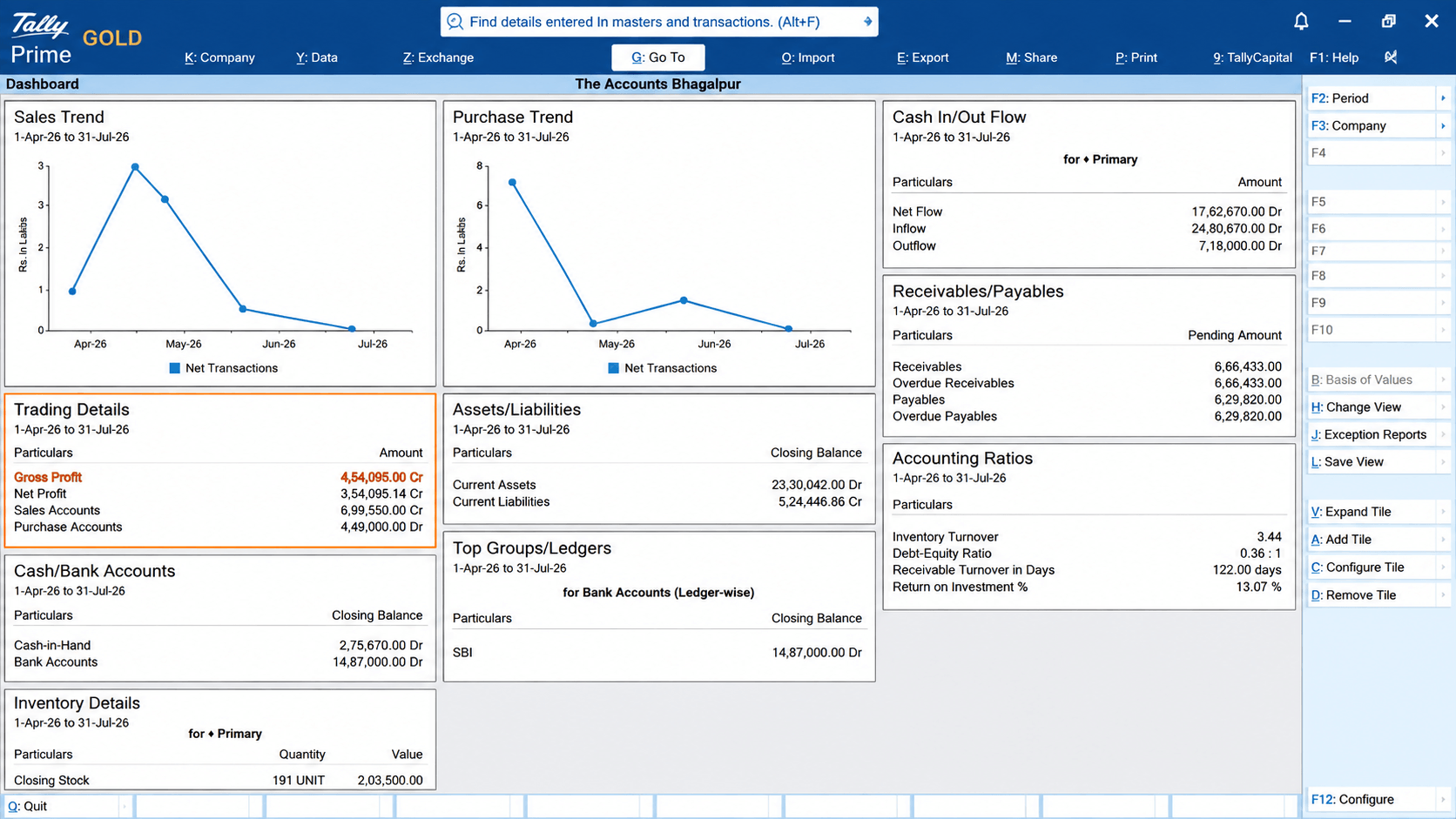Expand the arrow next to F2: Period
The width and height of the screenshot is (1456, 819).
pyautogui.click(x=1443, y=98)
